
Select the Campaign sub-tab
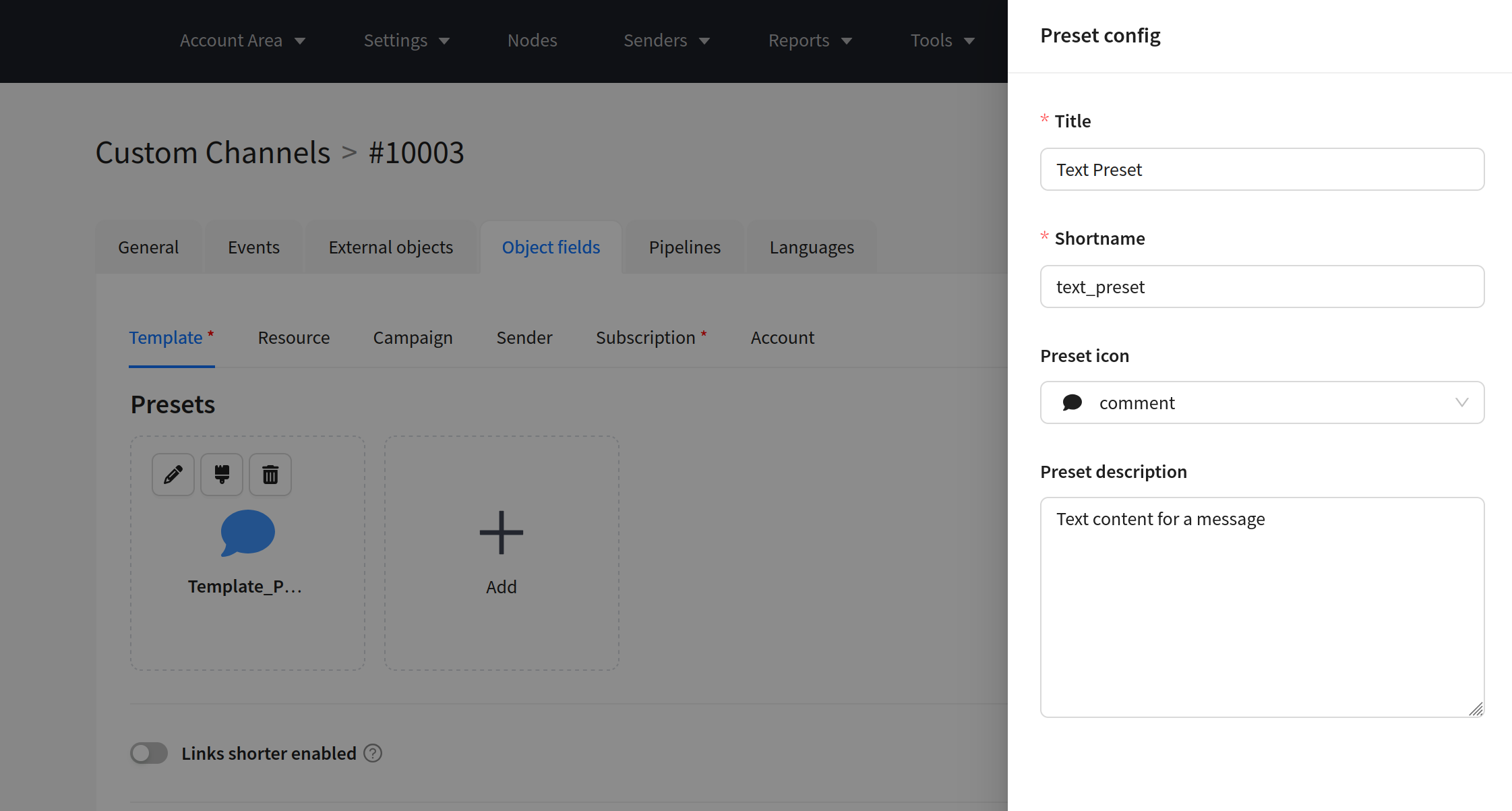413,338
